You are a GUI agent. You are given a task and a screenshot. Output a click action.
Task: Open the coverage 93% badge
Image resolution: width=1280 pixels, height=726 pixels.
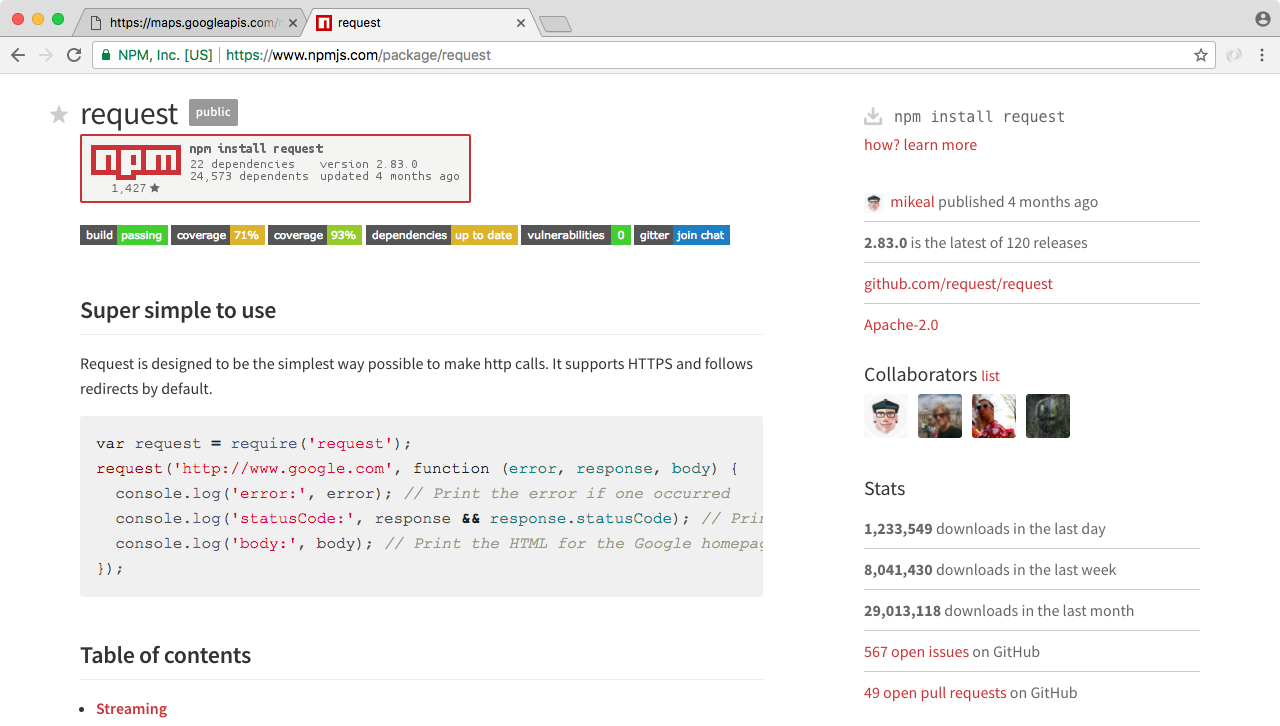click(315, 235)
